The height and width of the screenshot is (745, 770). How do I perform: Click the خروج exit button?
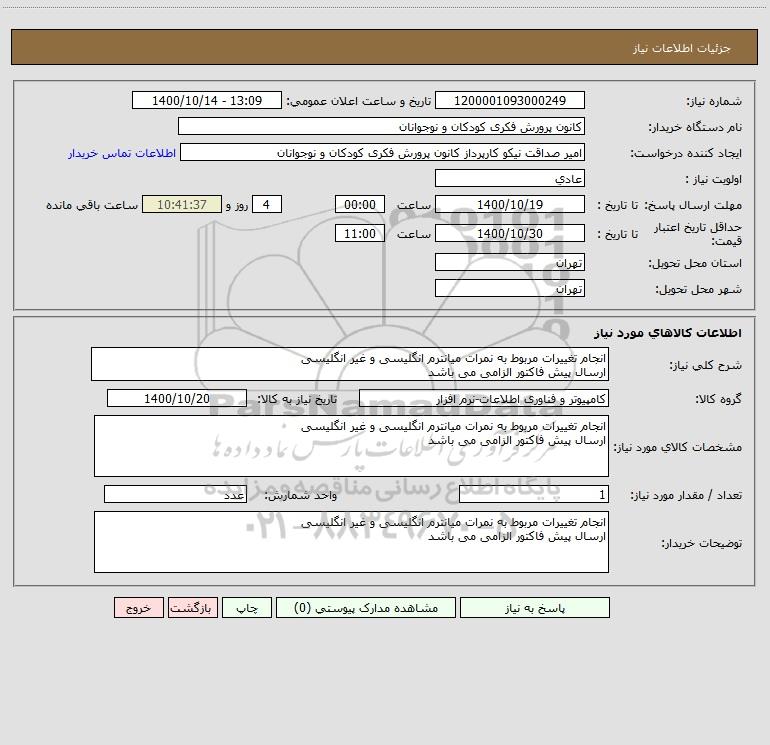click(x=138, y=607)
